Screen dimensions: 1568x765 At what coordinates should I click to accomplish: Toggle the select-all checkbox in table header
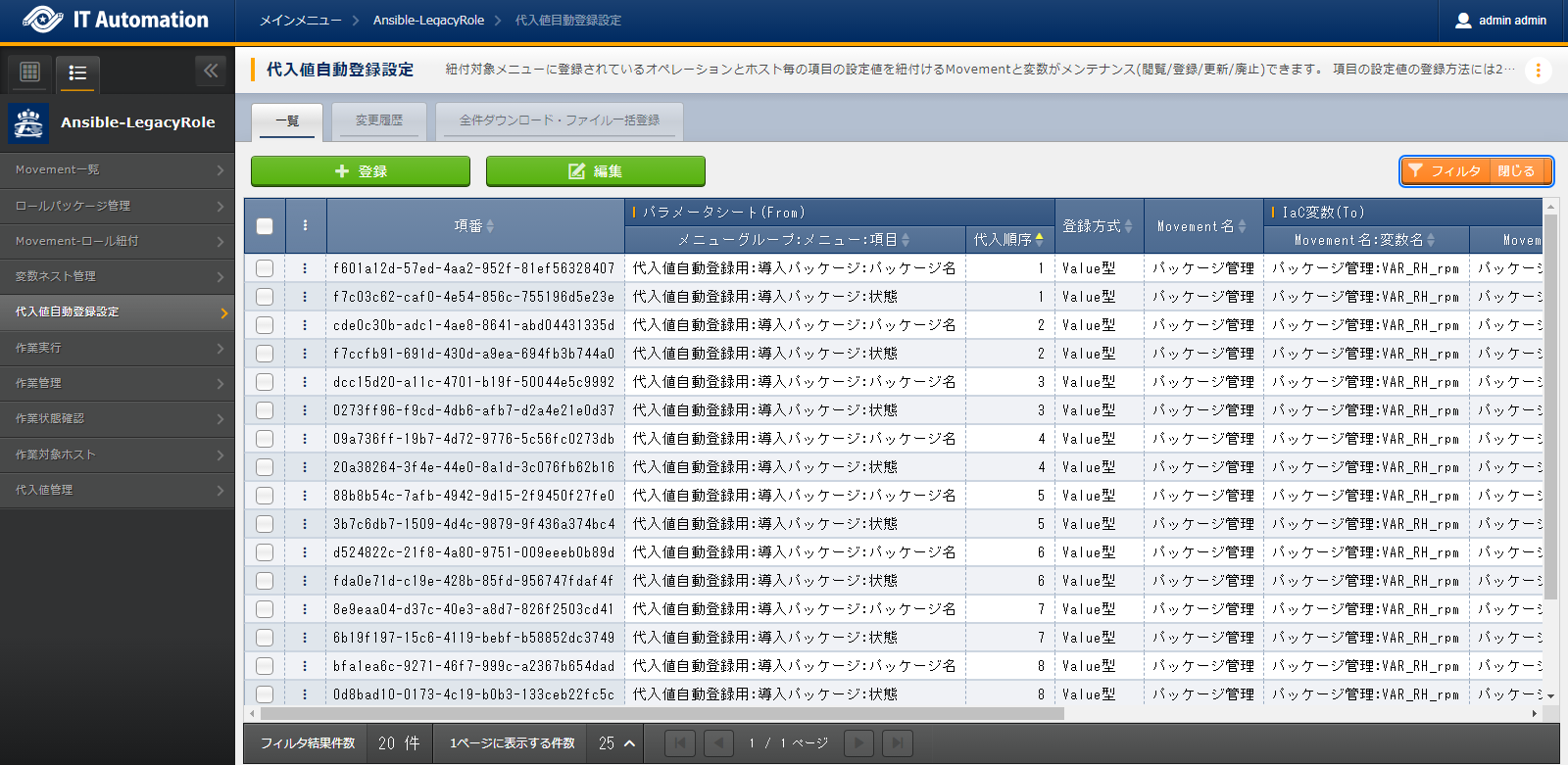tap(265, 226)
